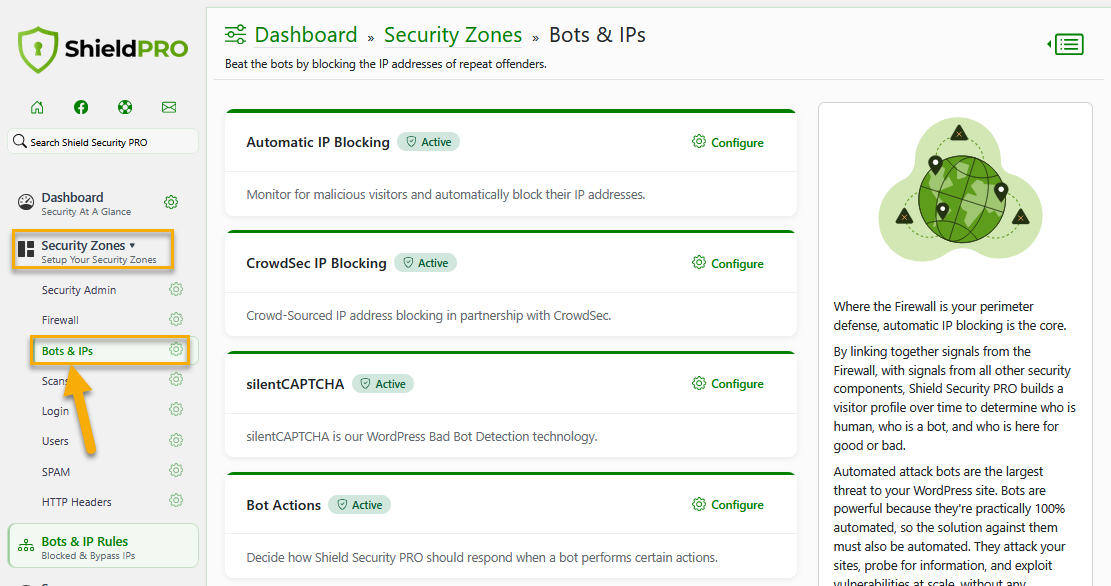The height and width of the screenshot is (586, 1111).
Task: Collapse the Security Zones menu arrow
Action: (x=132, y=245)
